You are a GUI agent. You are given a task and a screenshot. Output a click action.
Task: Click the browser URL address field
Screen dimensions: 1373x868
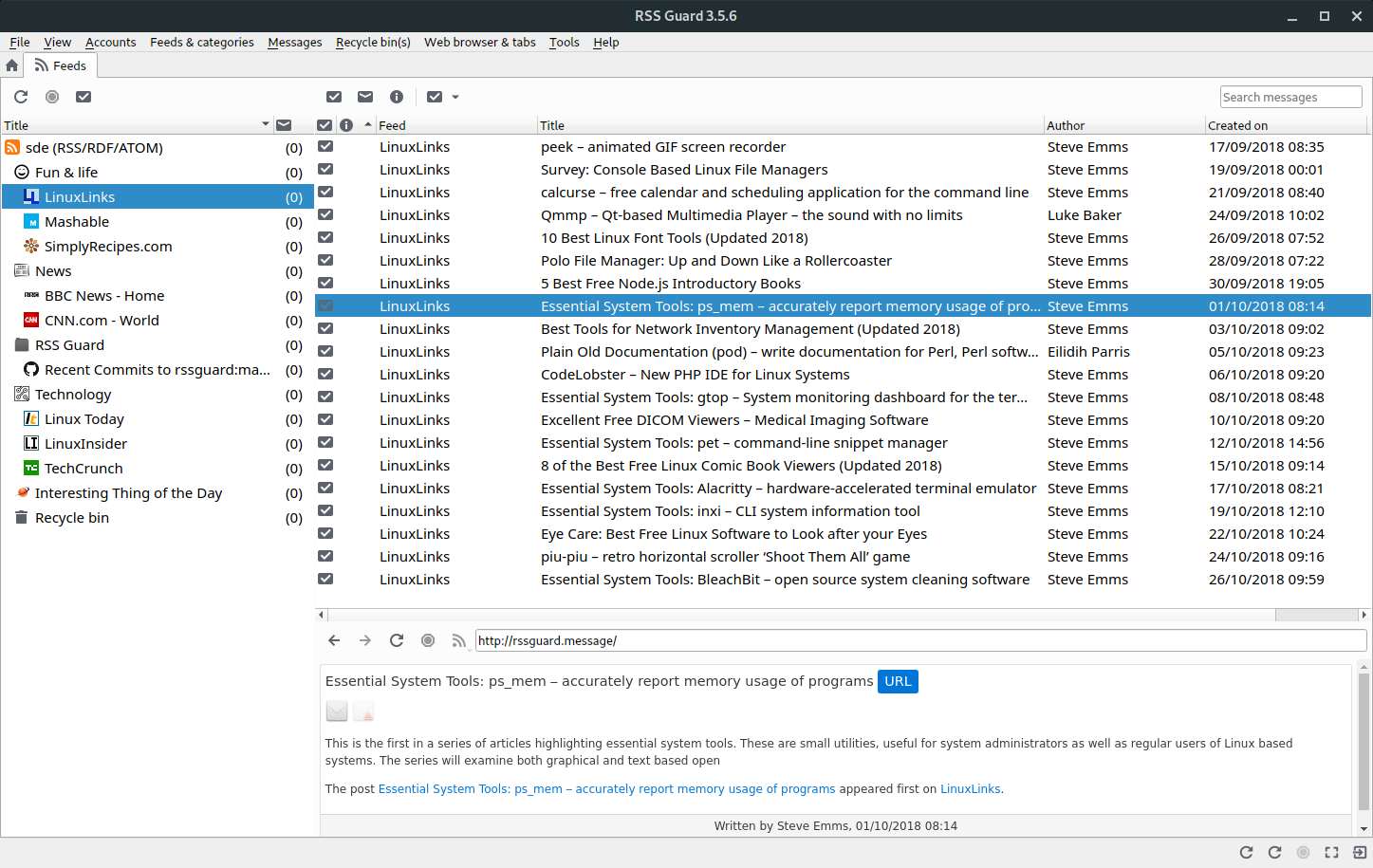coord(920,640)
